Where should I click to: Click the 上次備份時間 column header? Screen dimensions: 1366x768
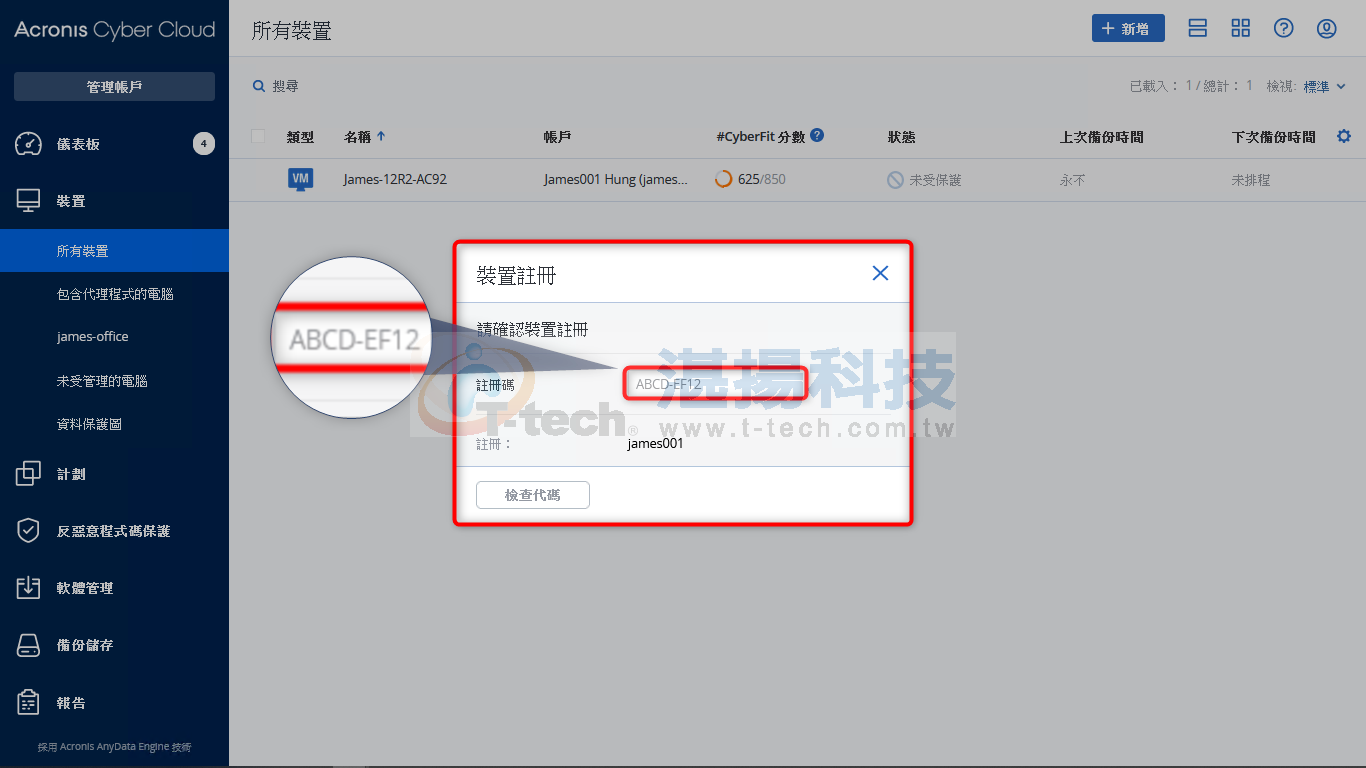(x=1102, y=137)
